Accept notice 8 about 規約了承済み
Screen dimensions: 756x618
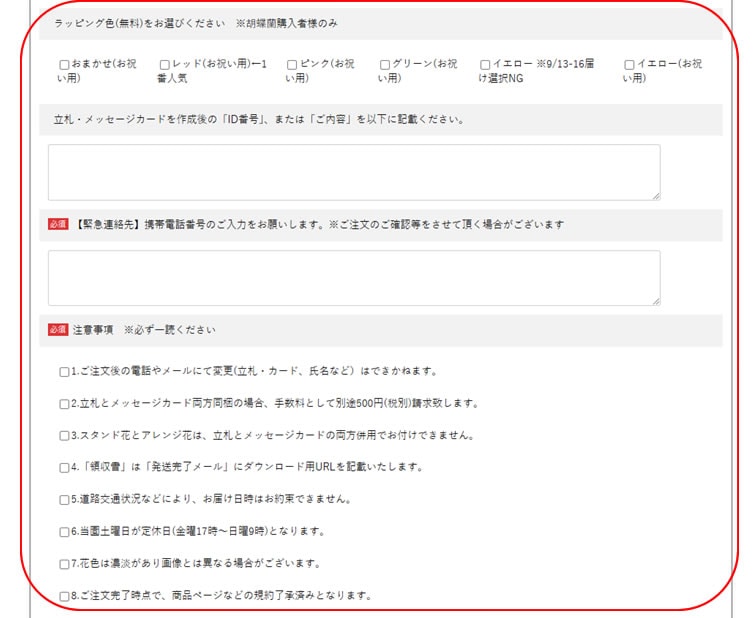pos(65,596)
